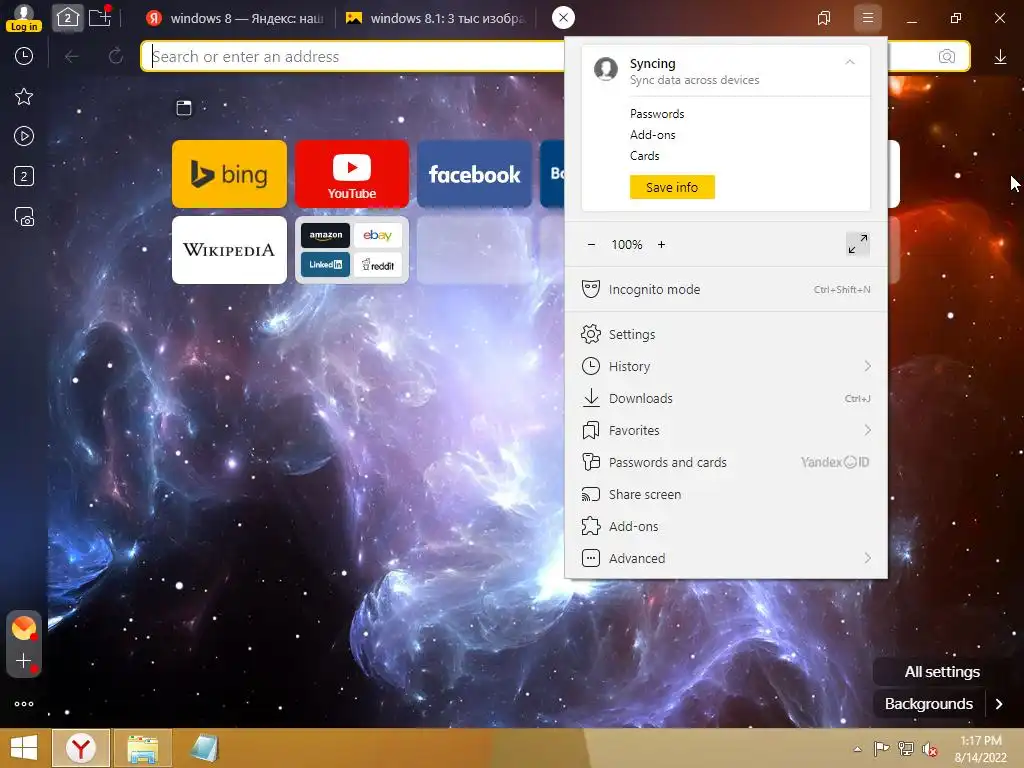
Task: Open the three dots sidebar options
Action: click(x=24, y=704)
